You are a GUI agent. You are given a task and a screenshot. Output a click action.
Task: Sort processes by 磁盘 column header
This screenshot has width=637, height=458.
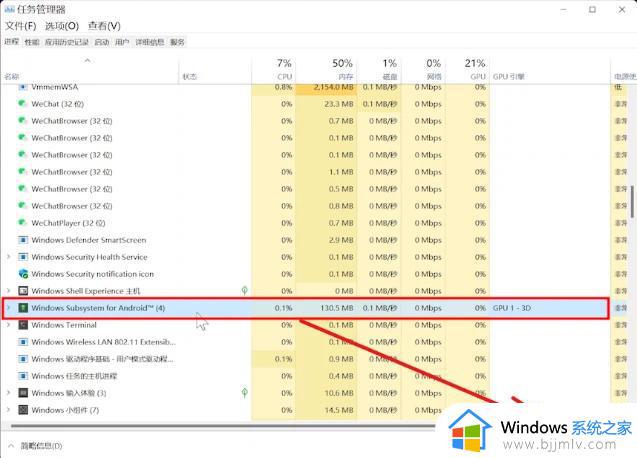click(x=379, y=70)
